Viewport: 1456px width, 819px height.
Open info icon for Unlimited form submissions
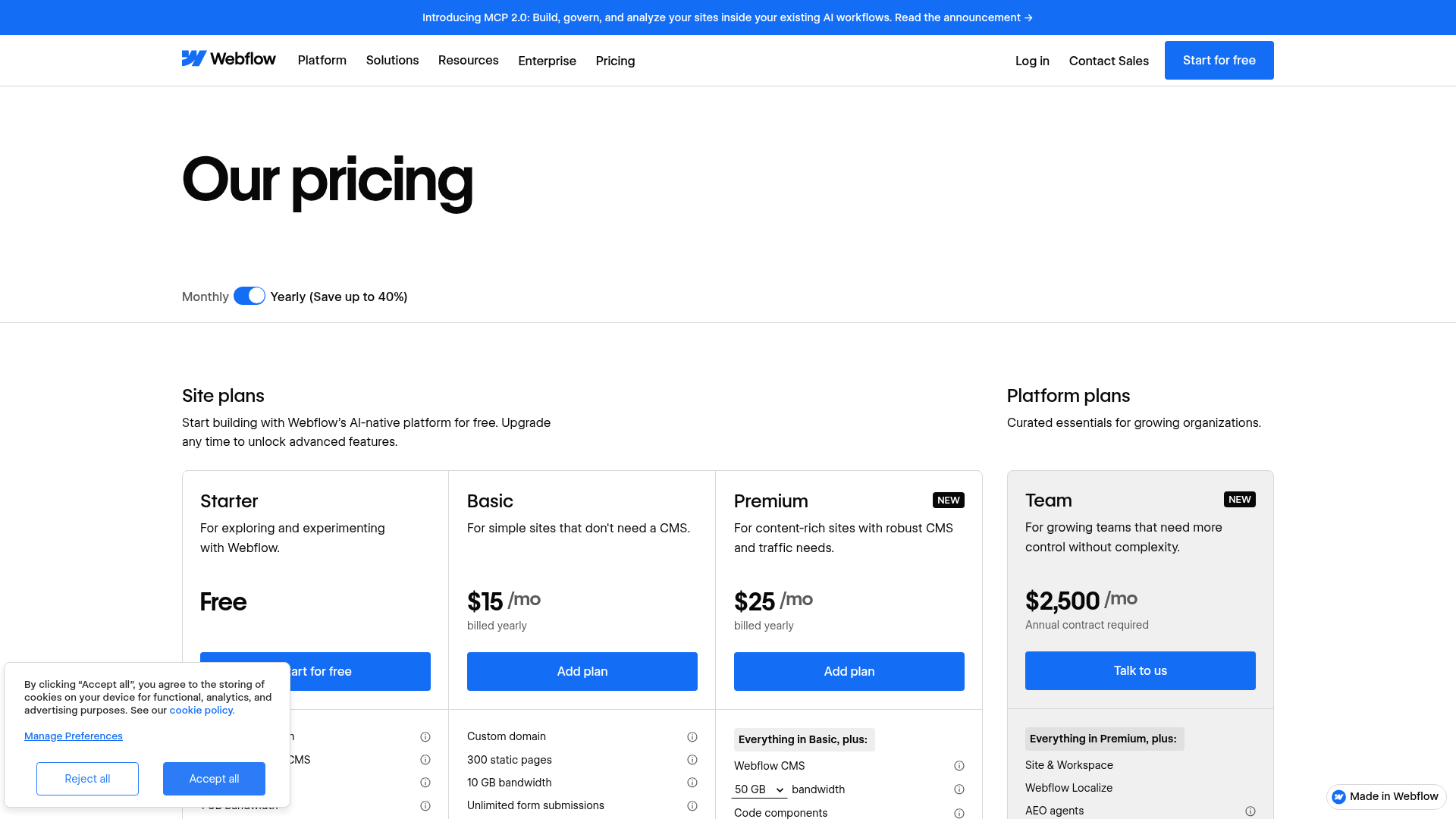[x=692, y=806]
